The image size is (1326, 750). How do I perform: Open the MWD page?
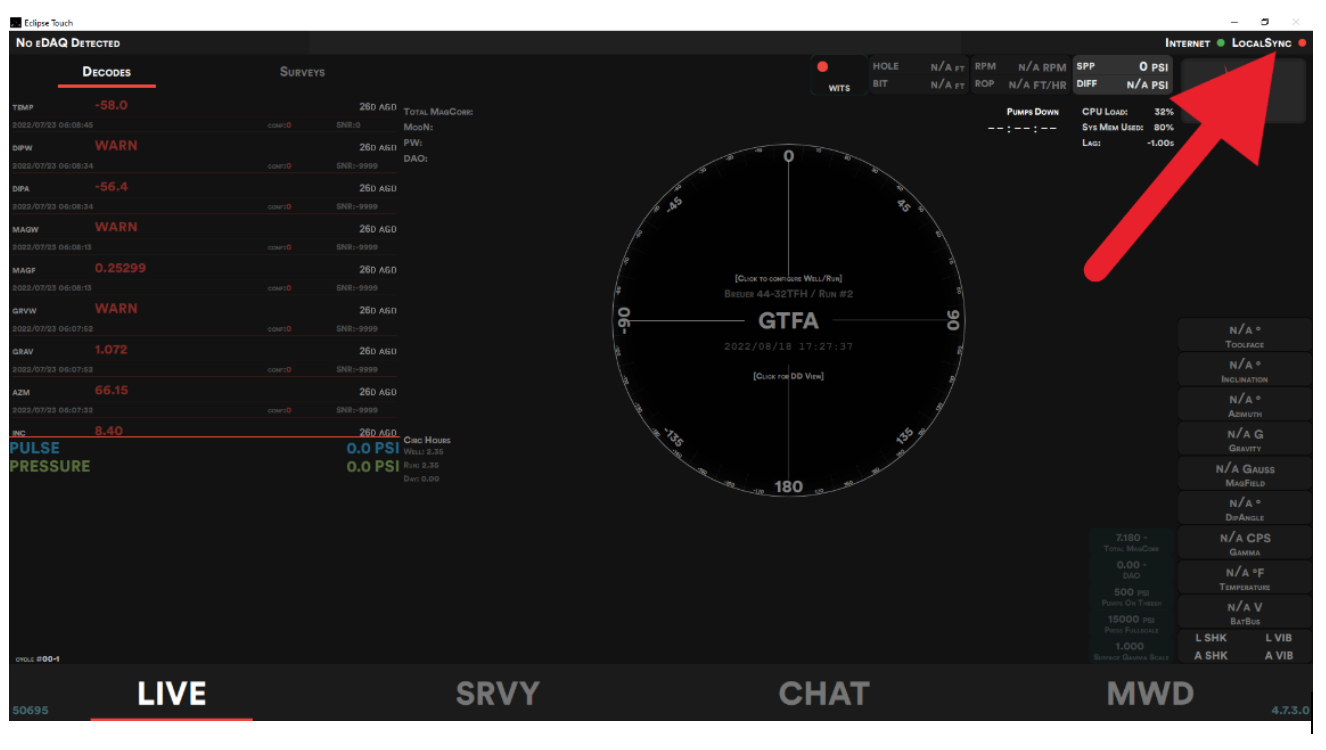pos(1150,694)
